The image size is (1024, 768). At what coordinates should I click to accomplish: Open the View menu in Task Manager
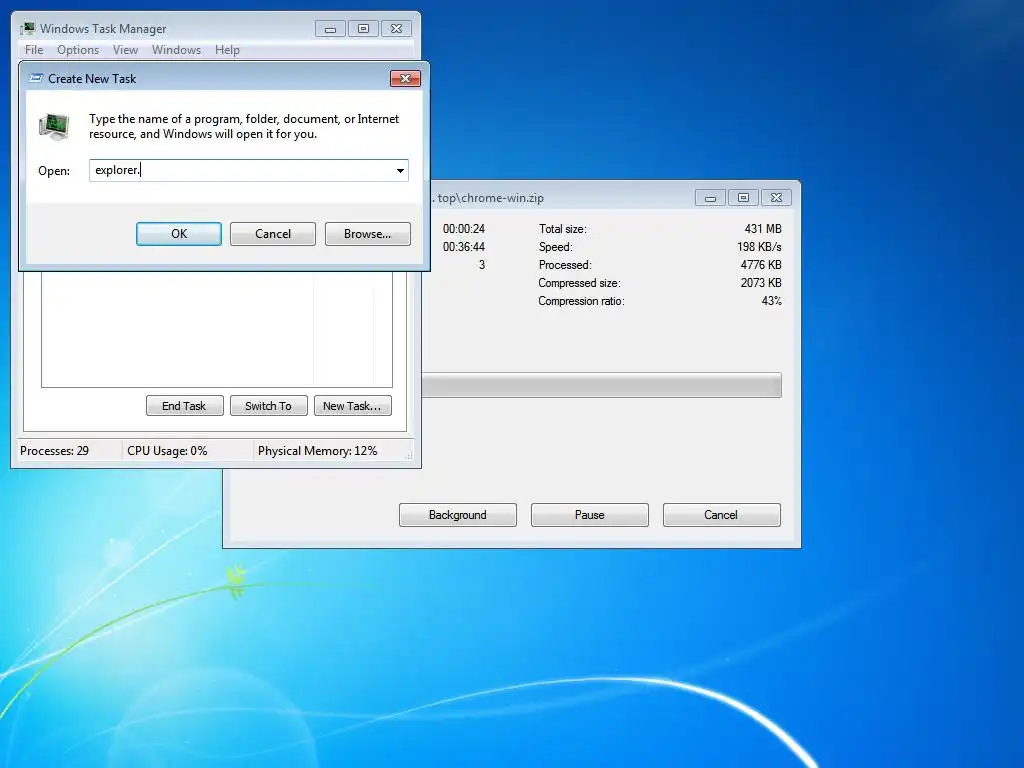[x=125, y=50]
